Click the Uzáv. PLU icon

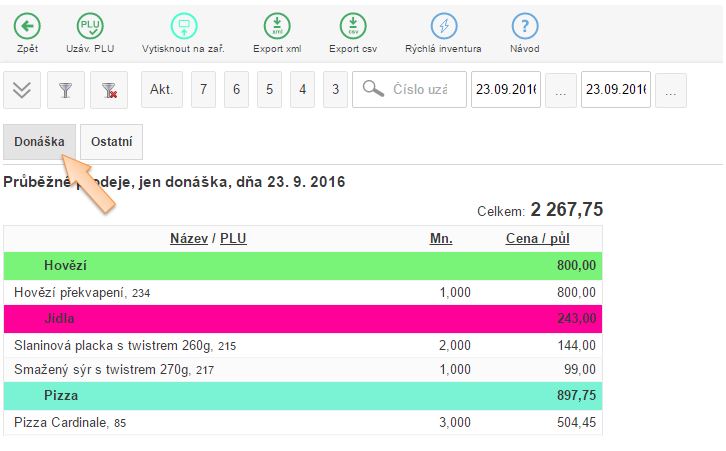pyautogui.click(x=90, y=26)
